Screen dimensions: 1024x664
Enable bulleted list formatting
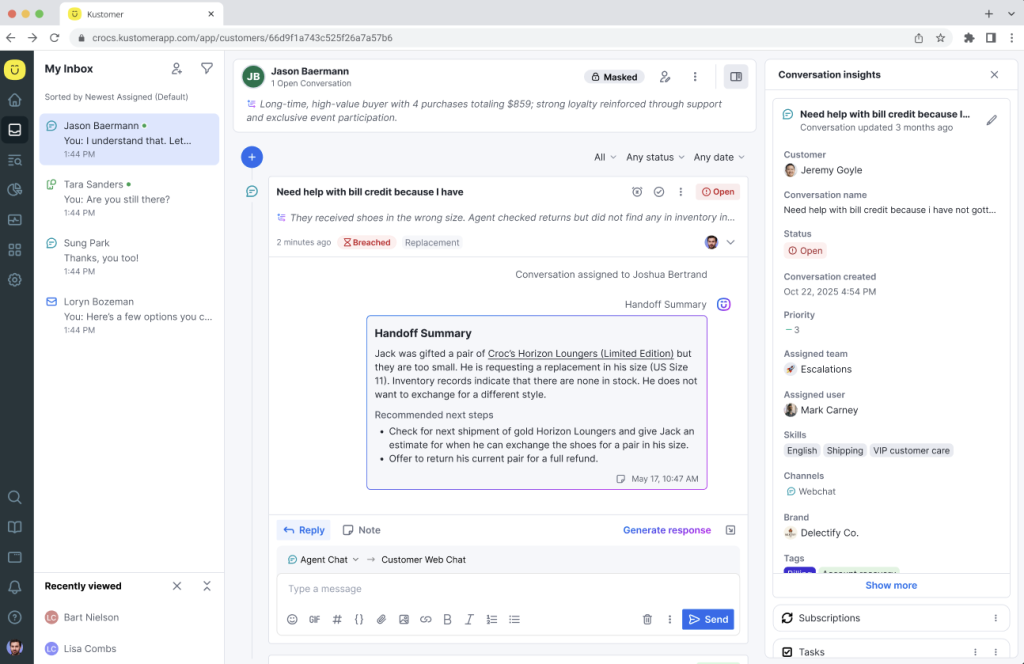pyautogui.click(x=514, y=619)
